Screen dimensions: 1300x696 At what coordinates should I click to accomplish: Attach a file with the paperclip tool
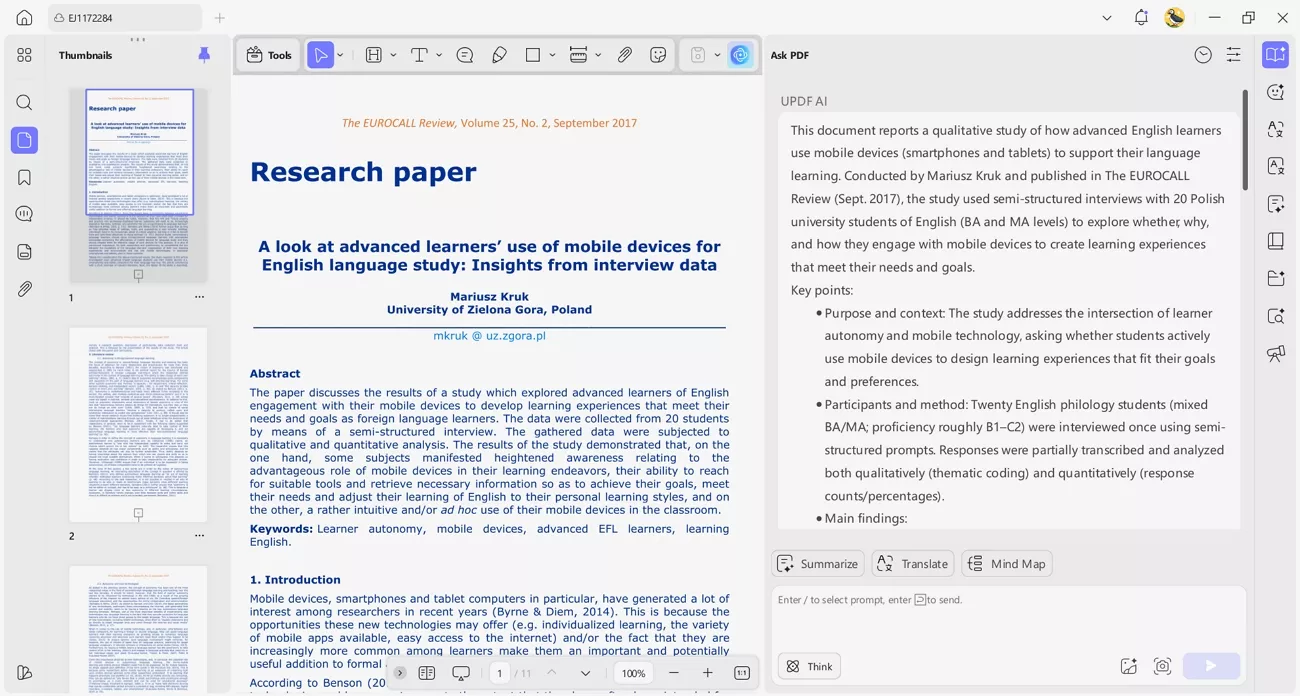point(625,55)
